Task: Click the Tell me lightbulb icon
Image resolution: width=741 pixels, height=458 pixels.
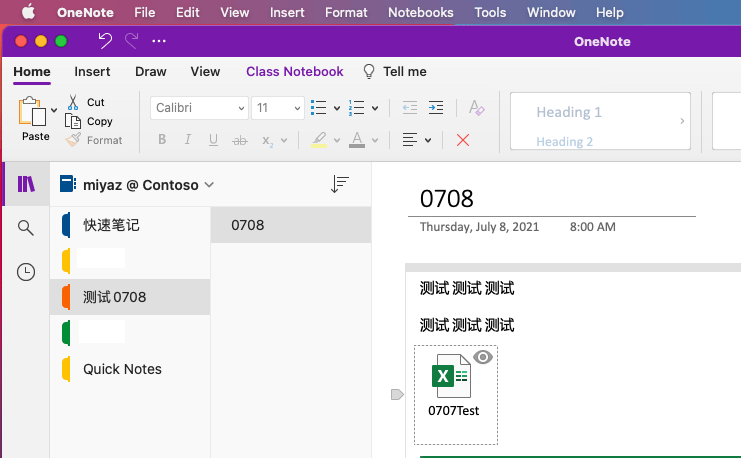Action: (369, 71)
